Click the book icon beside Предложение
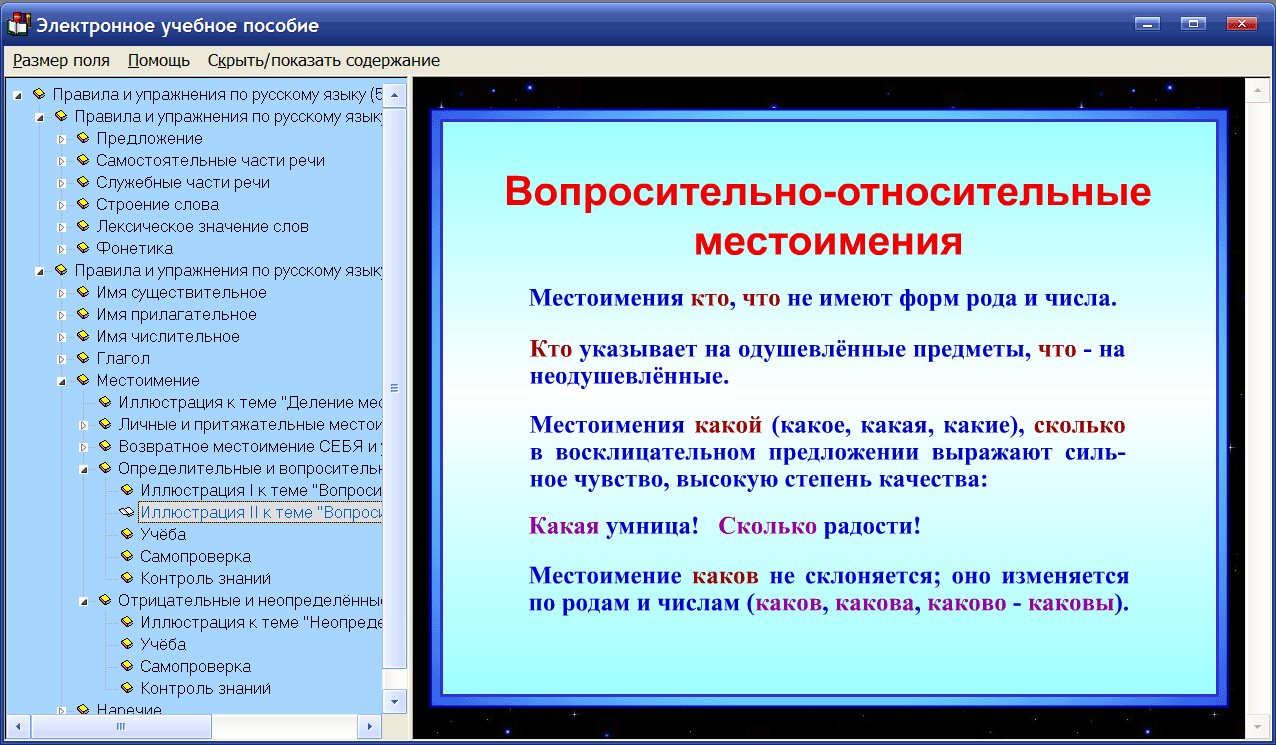Screen dimensions: 1276x745 [x=81, y=138]
